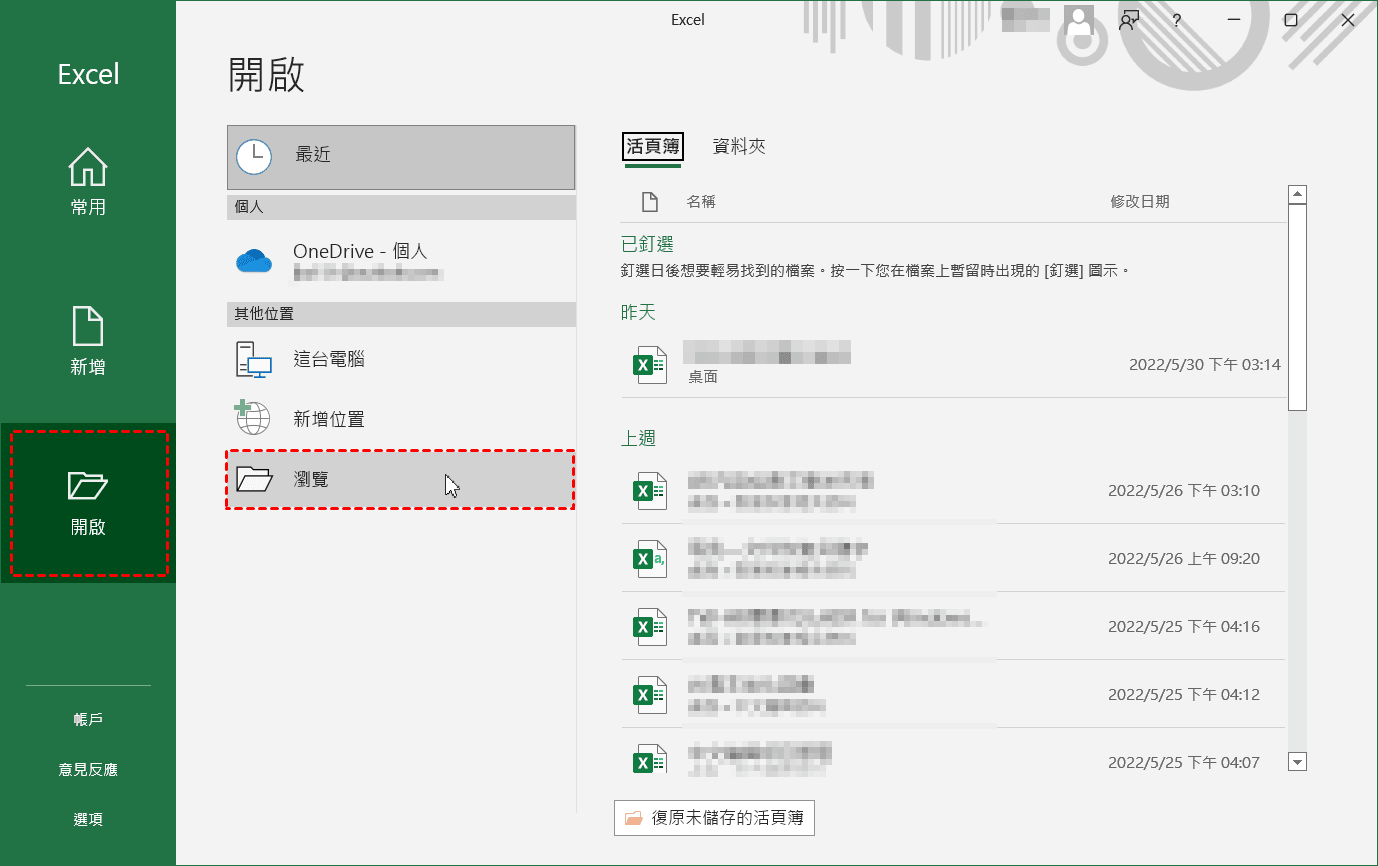Open the account avatar in the title bar
The height and width of the screenshot is (866, 1378).
[x=1079, y=20]
